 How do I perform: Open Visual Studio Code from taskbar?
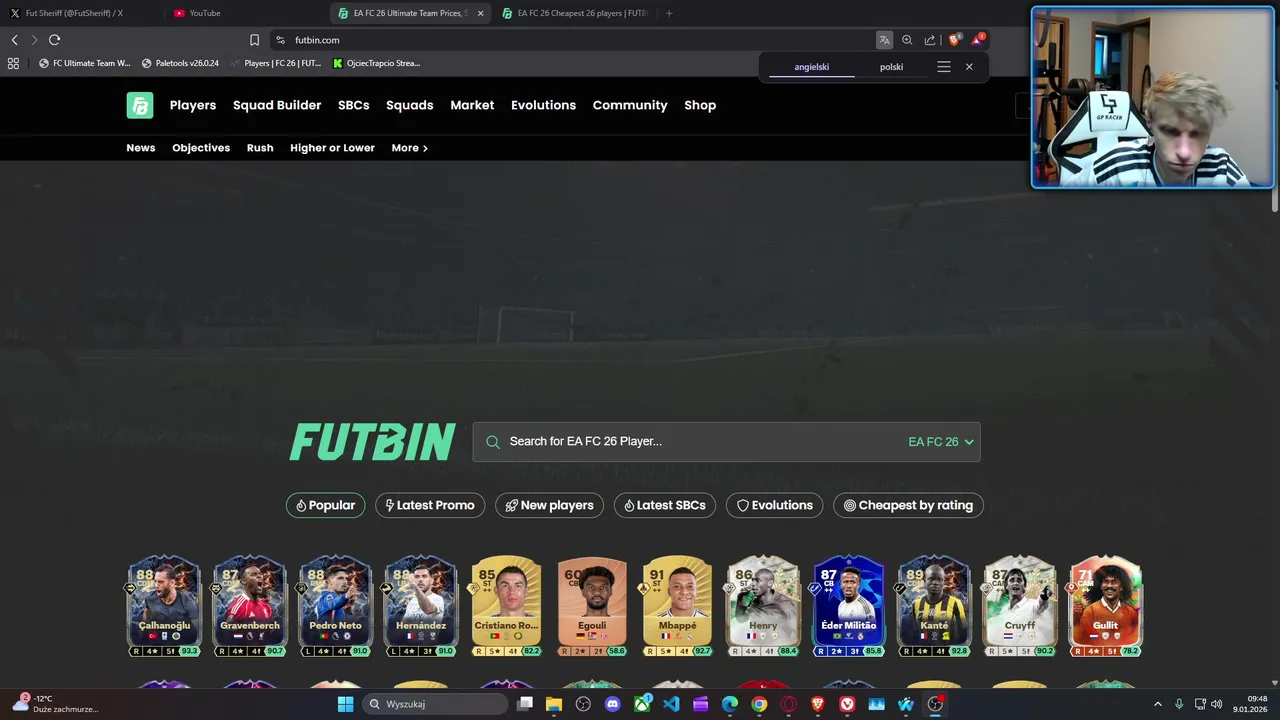(671, 704)
